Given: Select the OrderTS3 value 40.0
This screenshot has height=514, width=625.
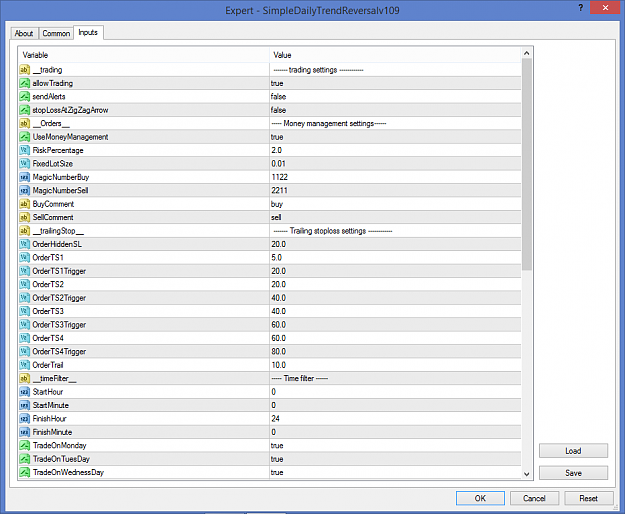Looking at the screenshot, I should click(x=279, y=311).
